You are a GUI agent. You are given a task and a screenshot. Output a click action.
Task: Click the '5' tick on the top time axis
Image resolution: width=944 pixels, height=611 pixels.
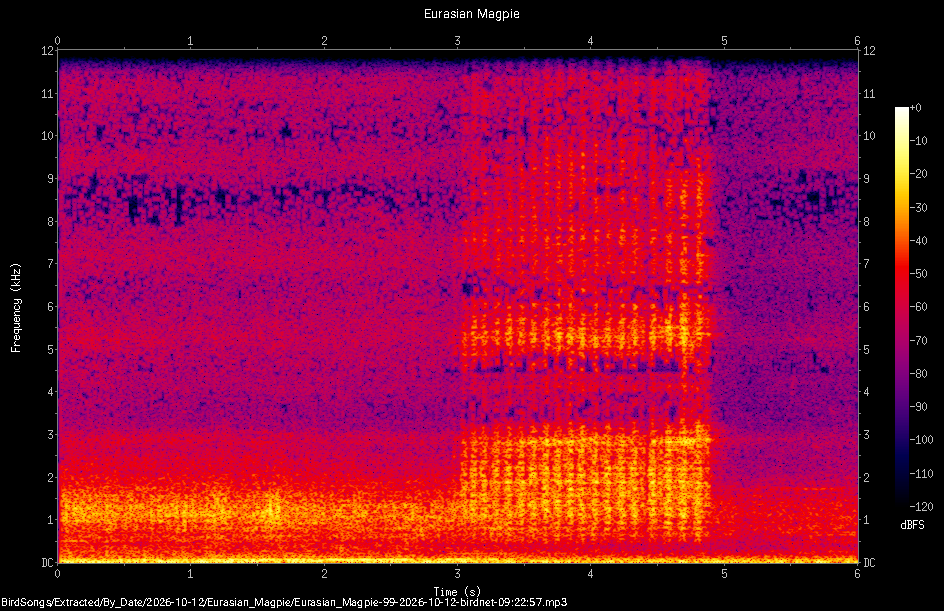coord(724,41)
